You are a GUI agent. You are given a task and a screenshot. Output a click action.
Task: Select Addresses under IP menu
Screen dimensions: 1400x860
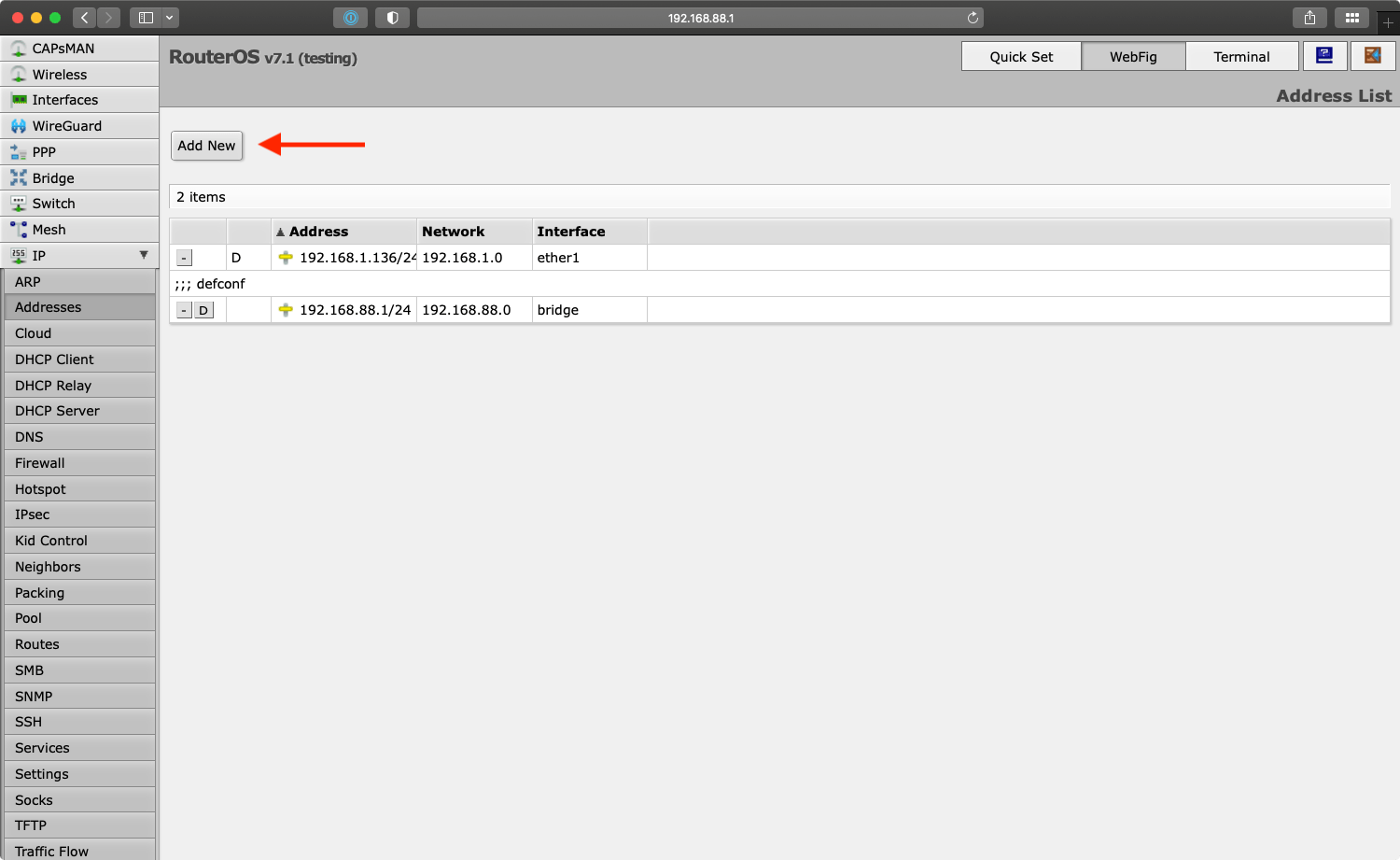click(x=79, y=307)
